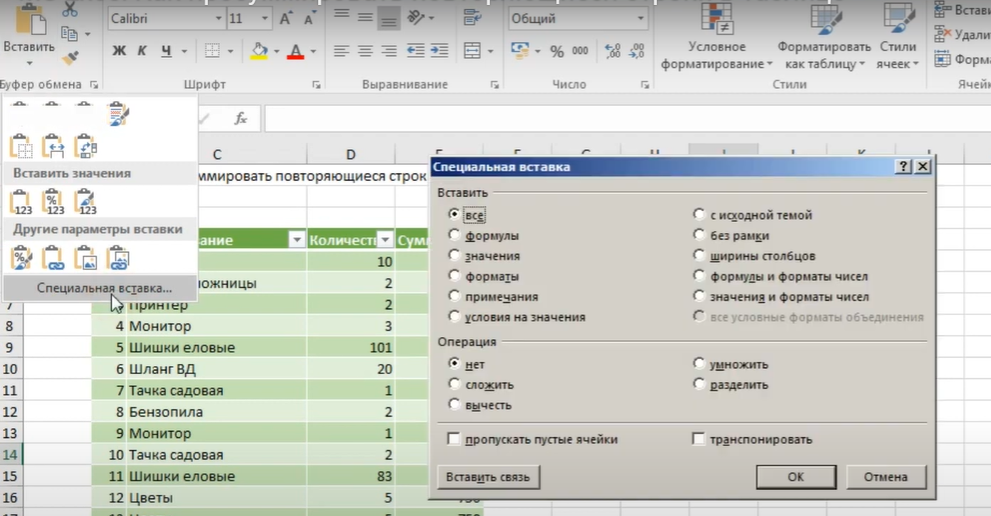
Task: Click the Format Painter brush icon
Action: pyautogui.click(x=70, y=59)
